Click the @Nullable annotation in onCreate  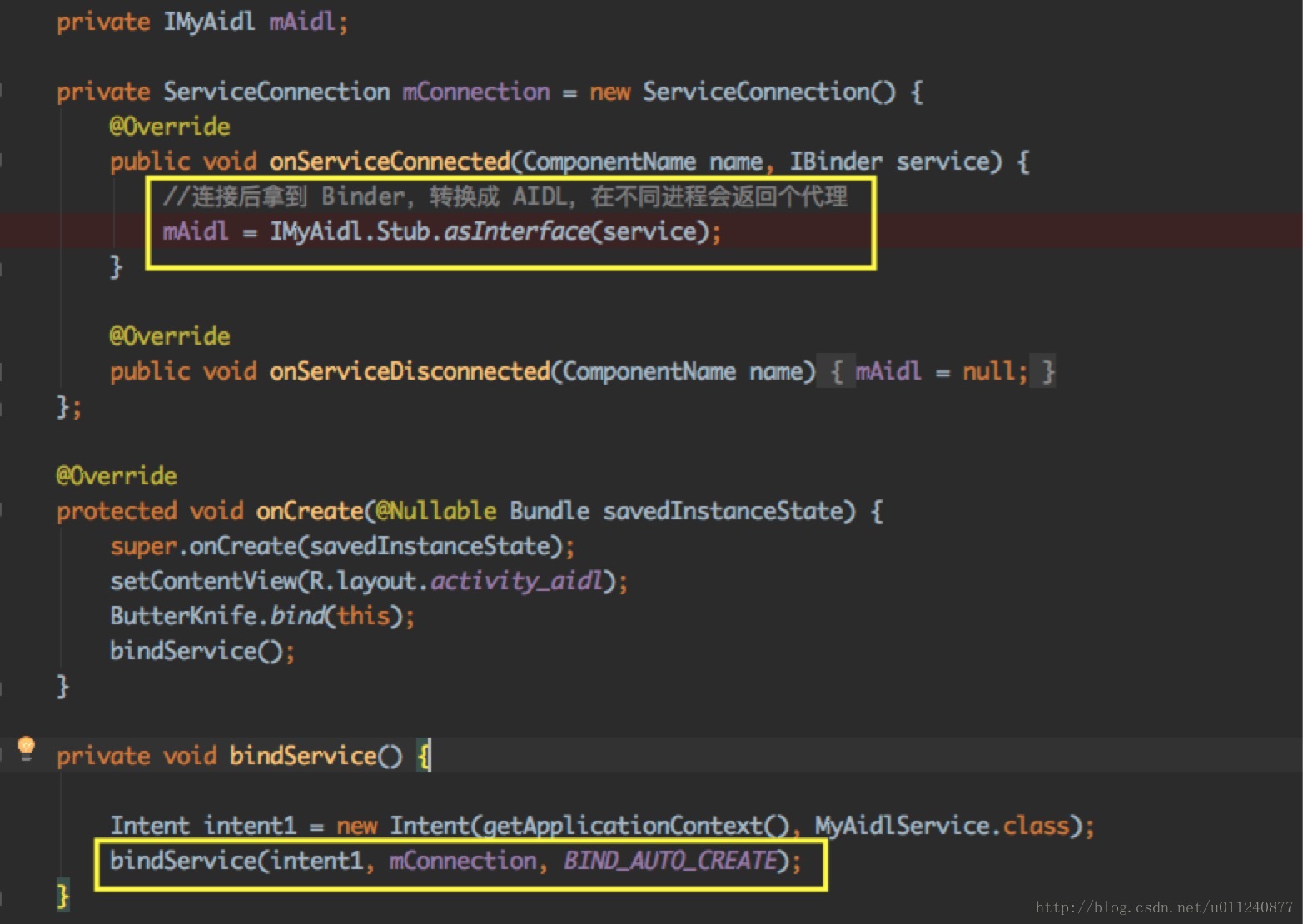pos(436,511)
